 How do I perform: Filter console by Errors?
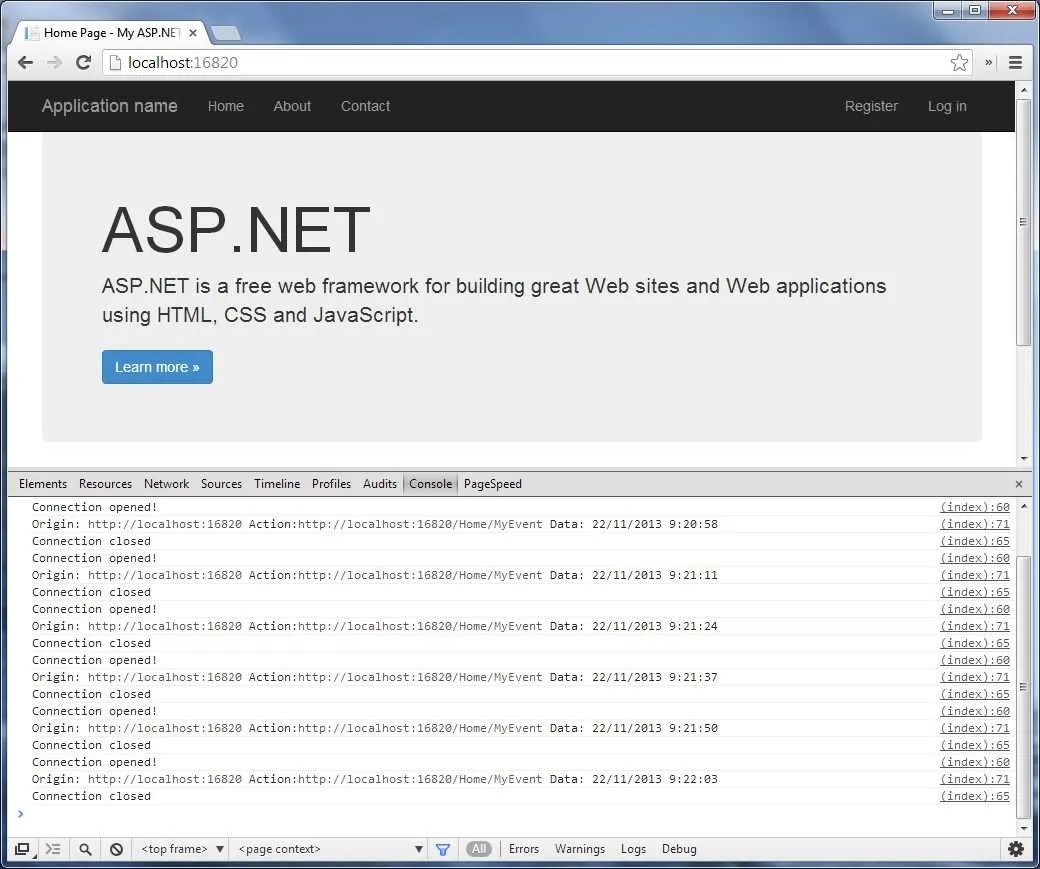click(x=523, y=849)
